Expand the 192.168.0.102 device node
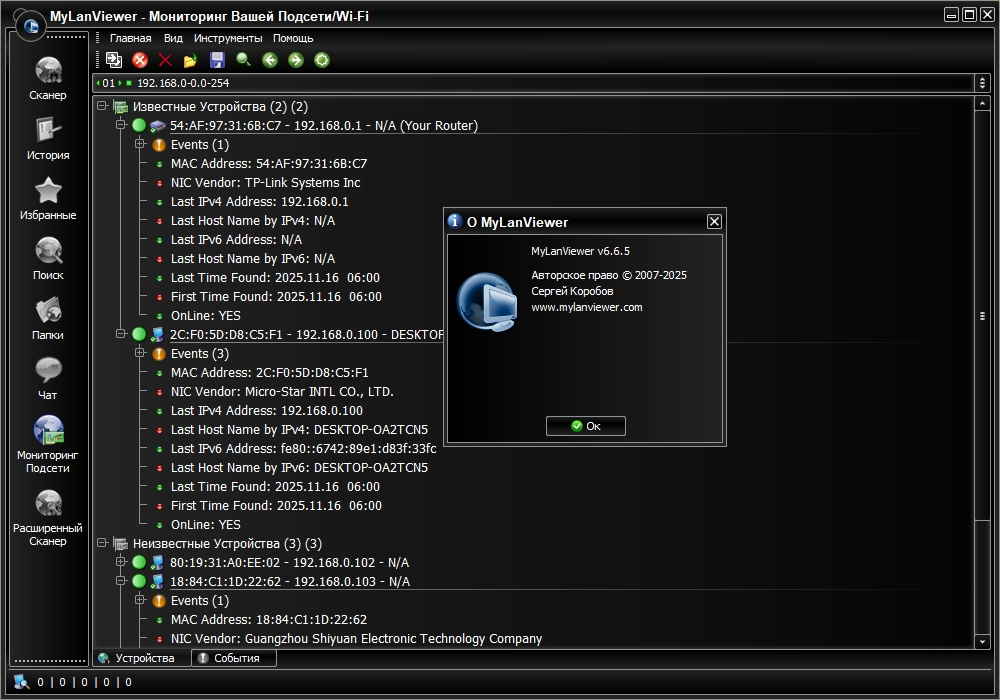This screenshot has height=700, width=1000. [121, 562]
